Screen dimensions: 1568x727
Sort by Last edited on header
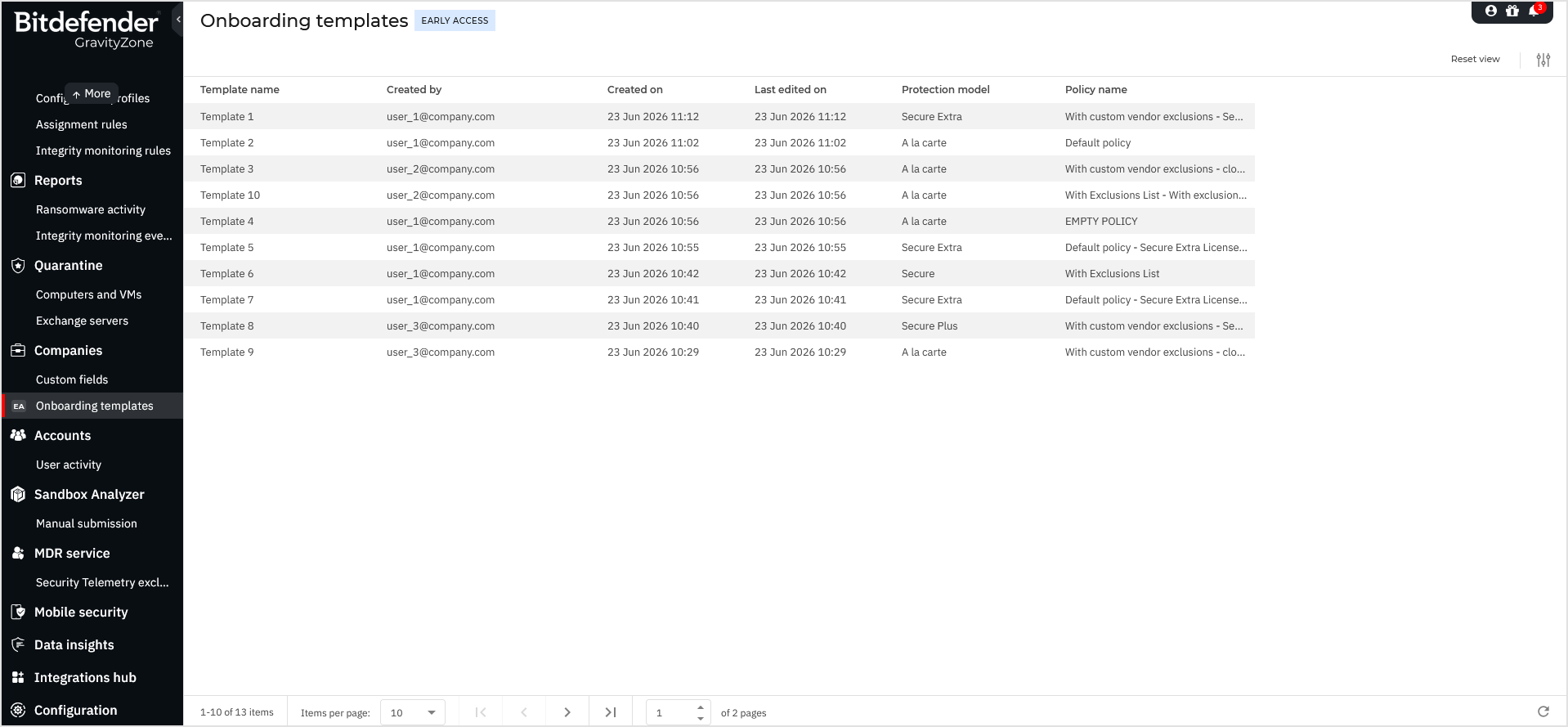pyautogui.click(x=791, y=90)
